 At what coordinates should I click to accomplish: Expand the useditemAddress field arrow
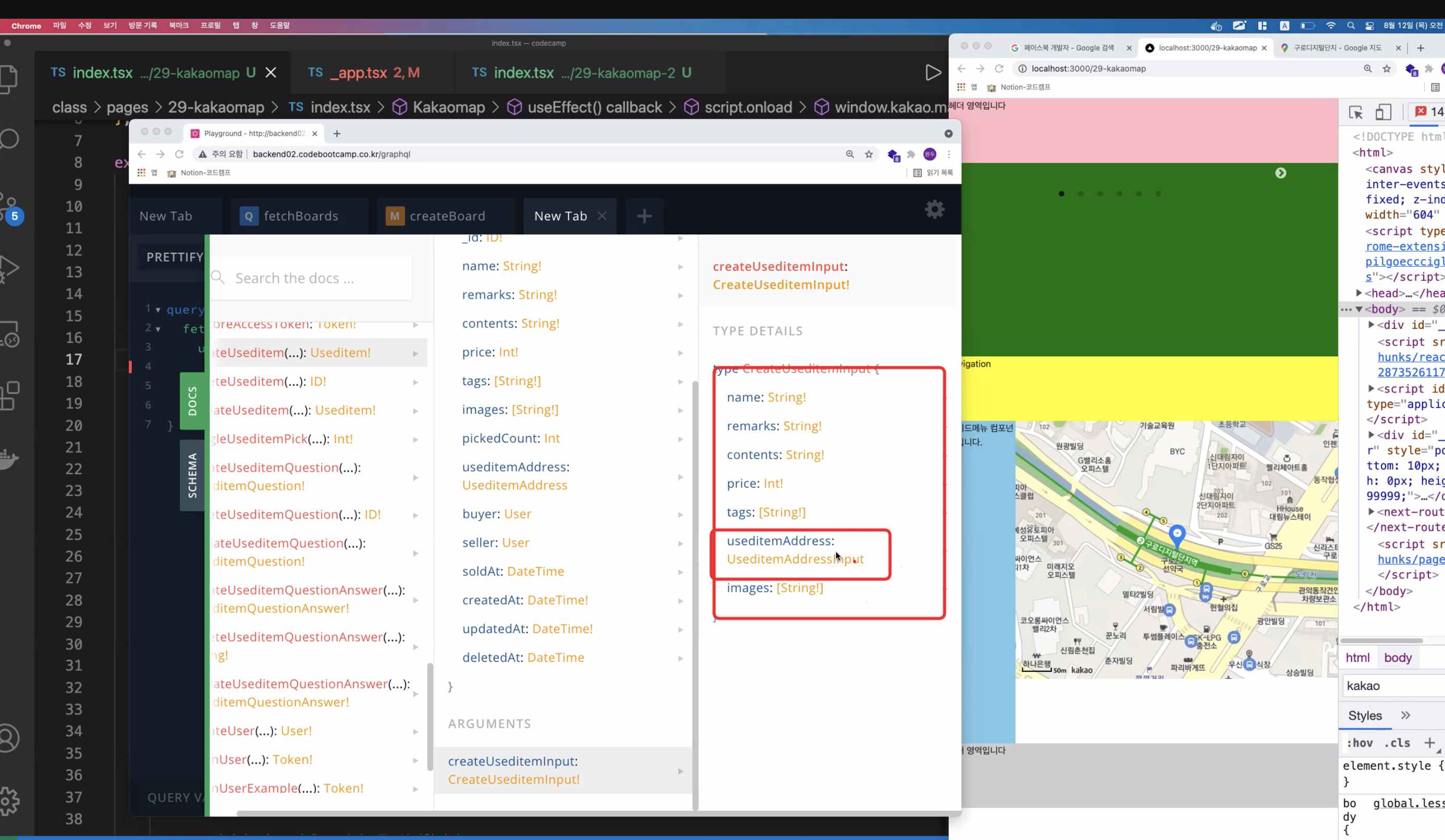point(680,476)
